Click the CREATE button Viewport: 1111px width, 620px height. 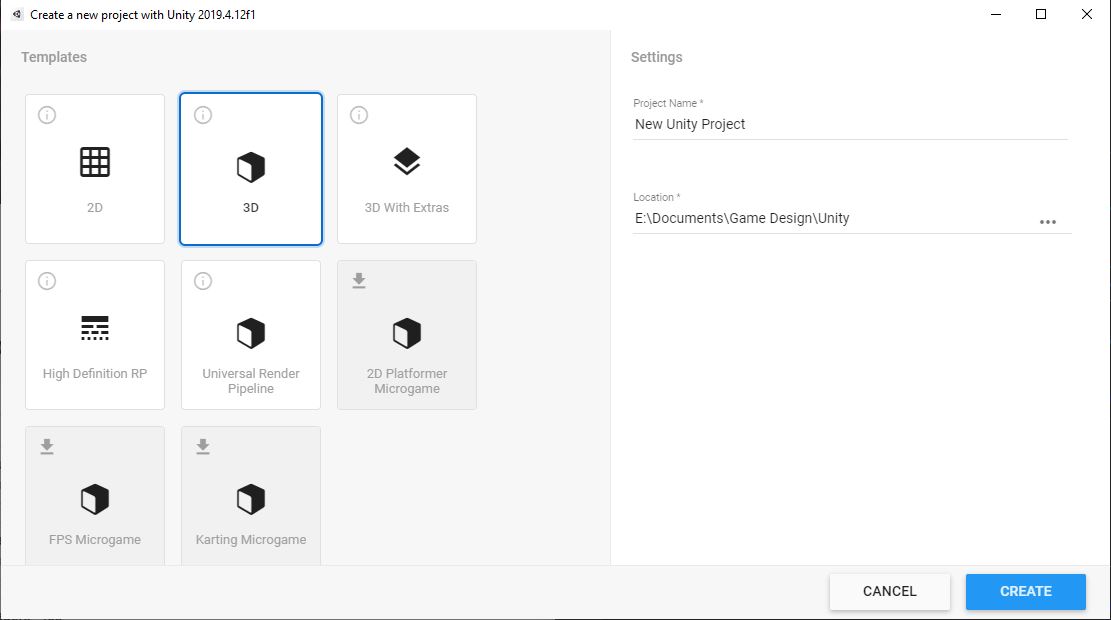click(x=1025, y=591)
